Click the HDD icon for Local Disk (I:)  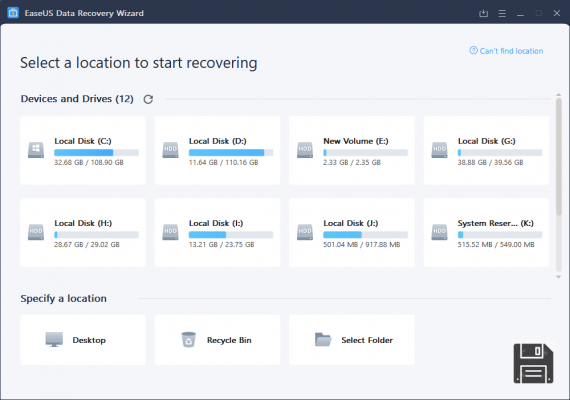170,232
